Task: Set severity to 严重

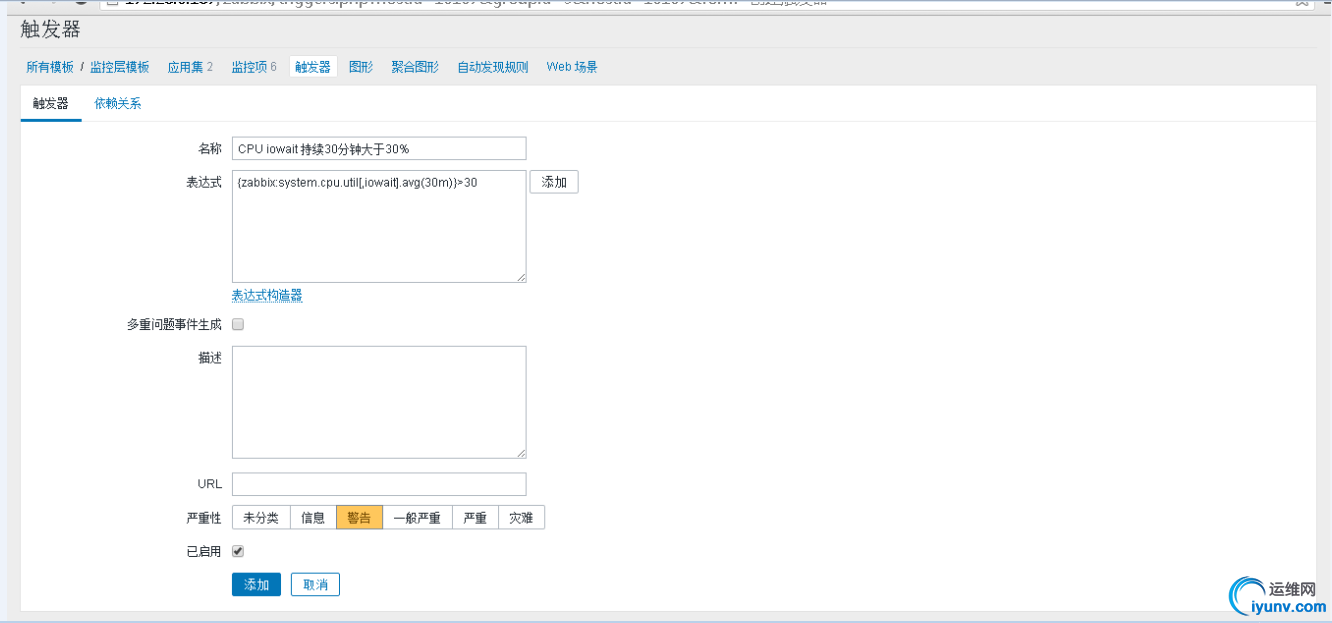Action: 475,517
